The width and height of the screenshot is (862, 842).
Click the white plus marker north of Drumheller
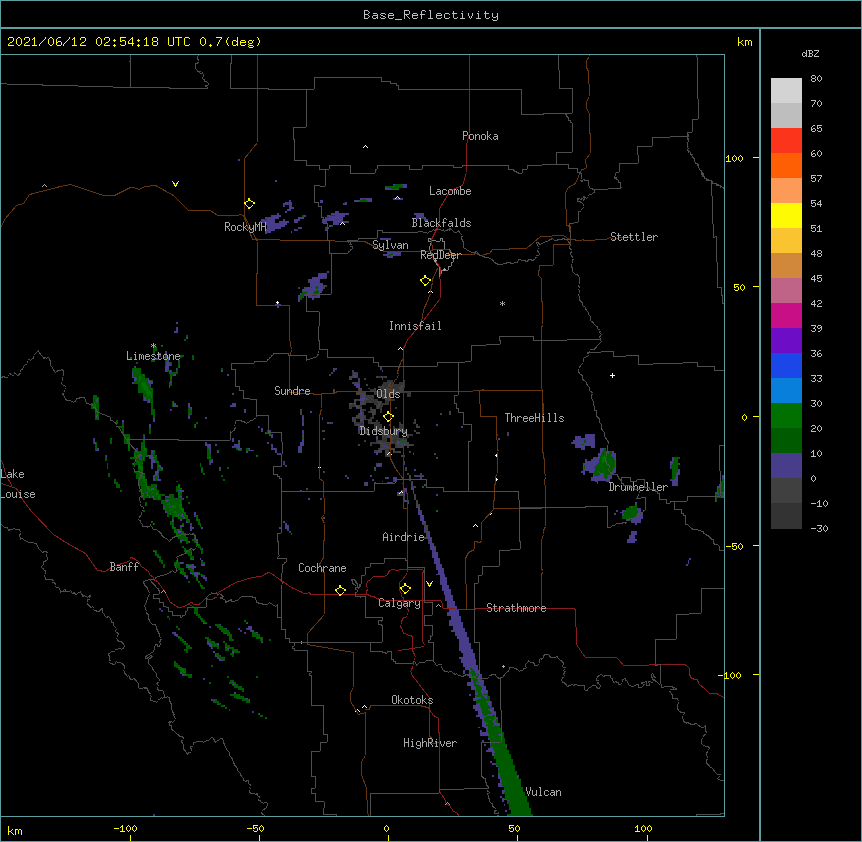click(612, 375)
